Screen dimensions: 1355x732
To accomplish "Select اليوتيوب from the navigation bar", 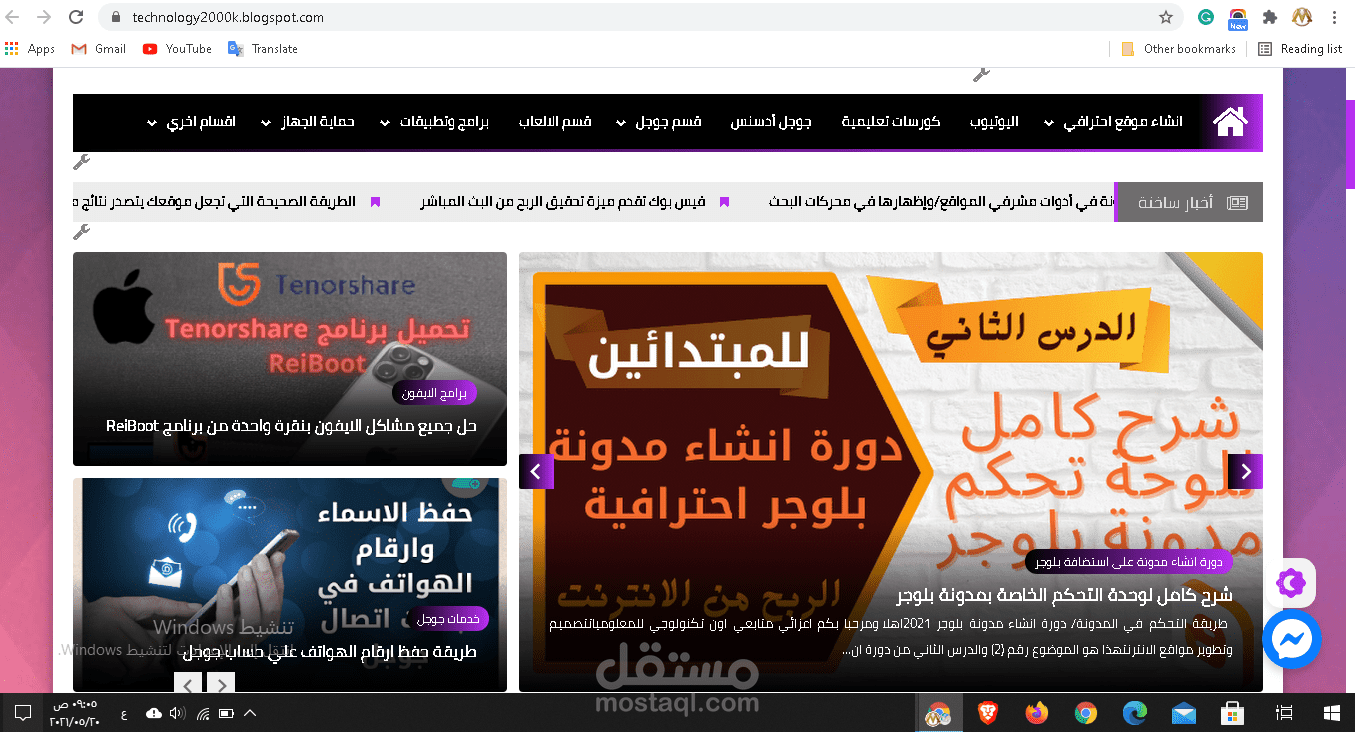I will pos(992,122).
